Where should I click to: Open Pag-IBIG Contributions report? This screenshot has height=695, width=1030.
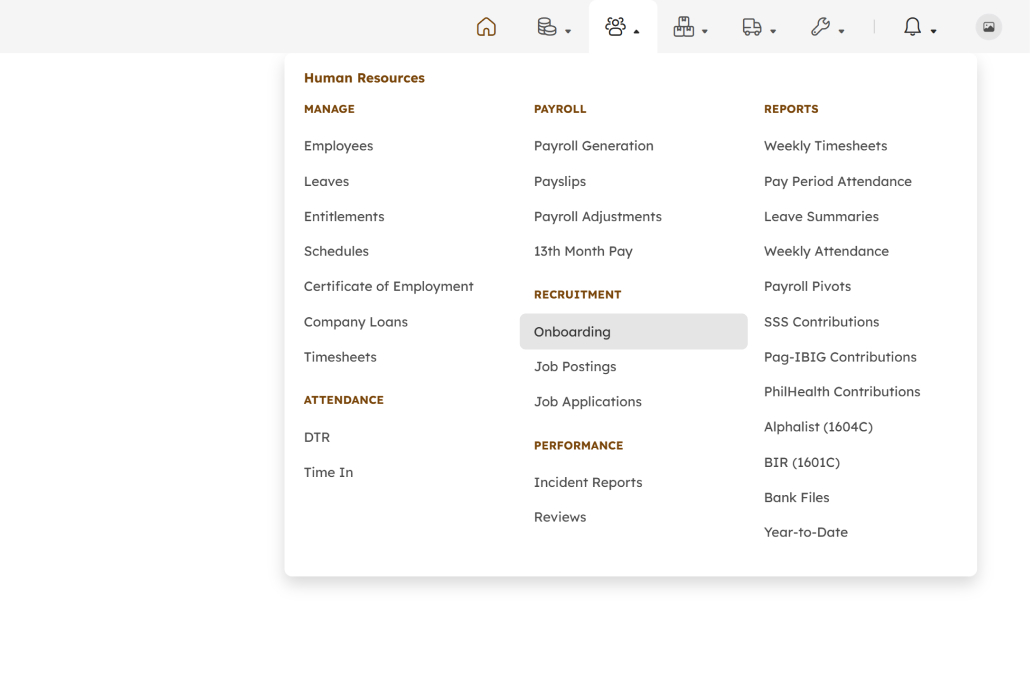click(840, 357)
